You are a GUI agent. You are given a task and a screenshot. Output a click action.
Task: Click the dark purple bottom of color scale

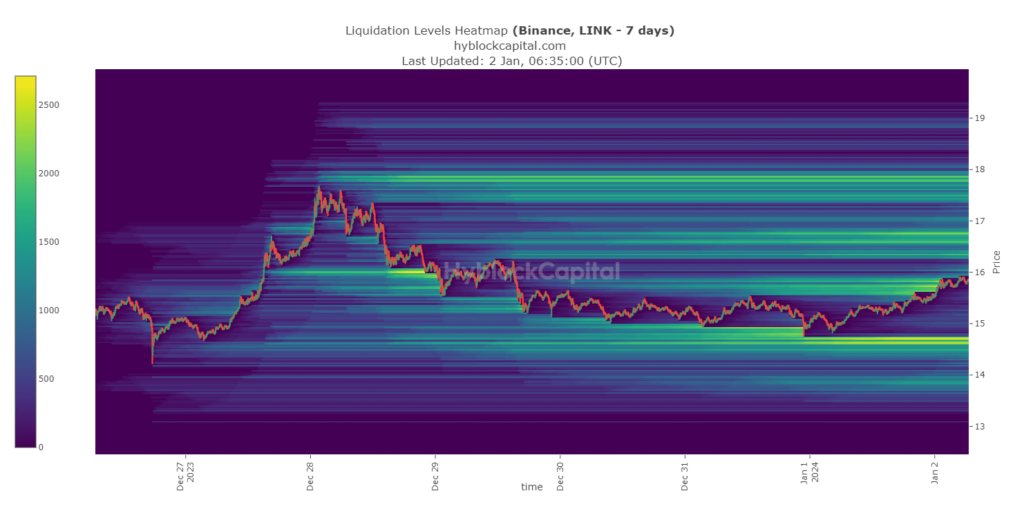tap(26, 442)
